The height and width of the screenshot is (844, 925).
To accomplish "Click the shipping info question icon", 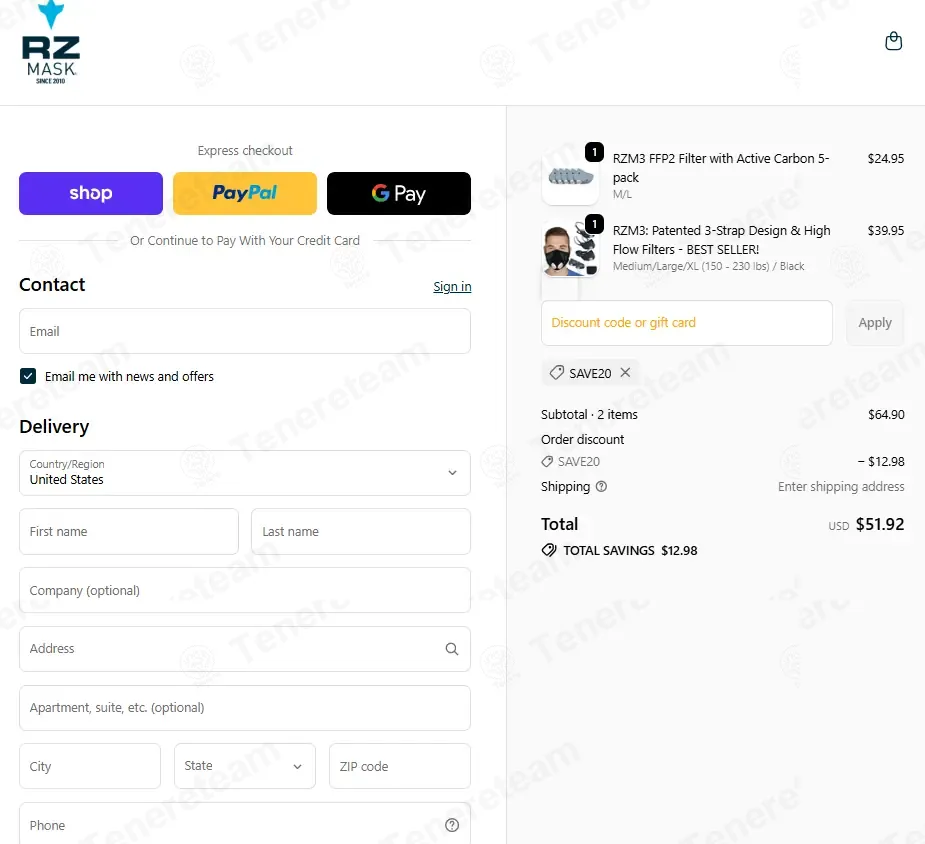I will point(601,487).
